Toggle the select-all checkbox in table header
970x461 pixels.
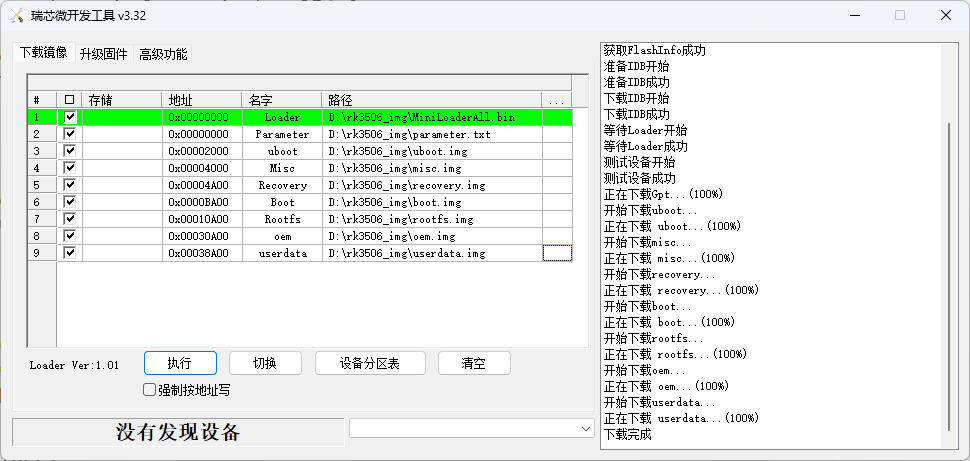click(x=69, y=100)
